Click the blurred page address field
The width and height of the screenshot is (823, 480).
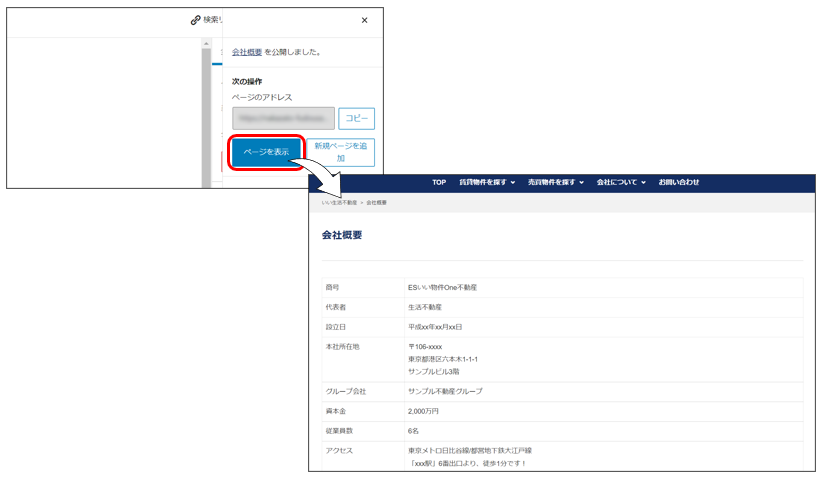point(283,118)
